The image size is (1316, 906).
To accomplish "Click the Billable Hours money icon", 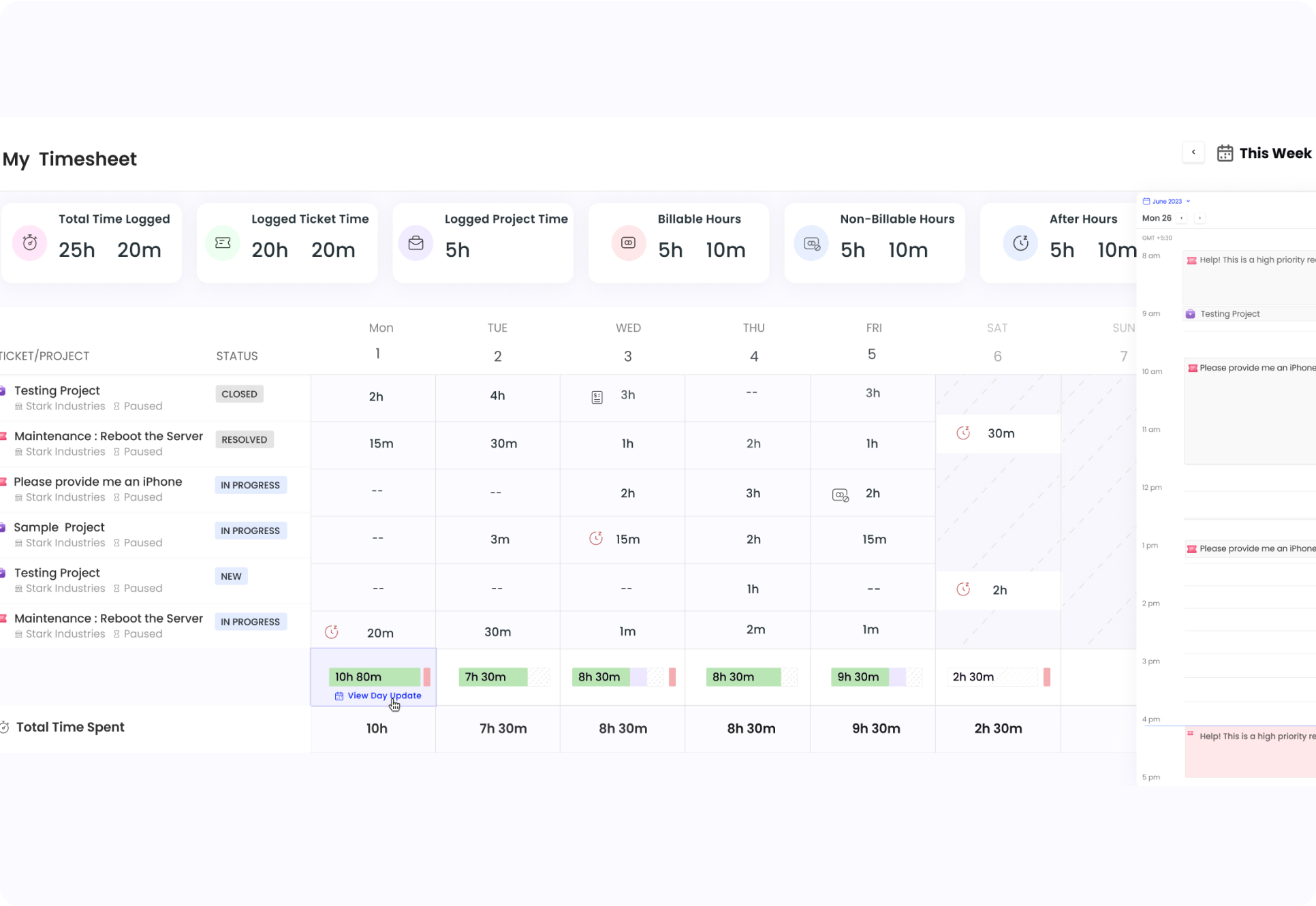I will (x=628, y=243).
